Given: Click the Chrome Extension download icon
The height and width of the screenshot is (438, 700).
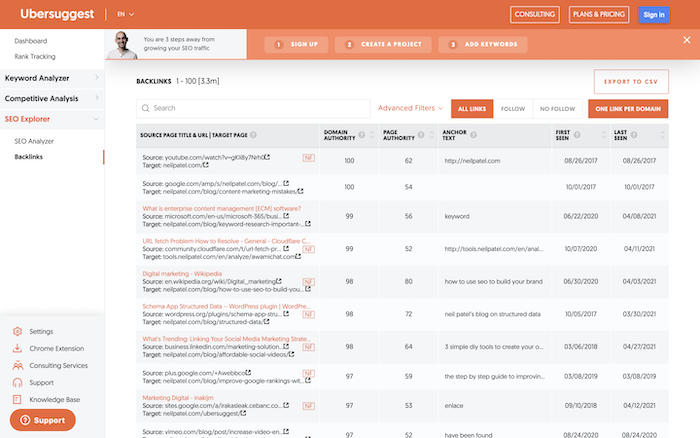Looking at the screenshot, I should (17, 348).
